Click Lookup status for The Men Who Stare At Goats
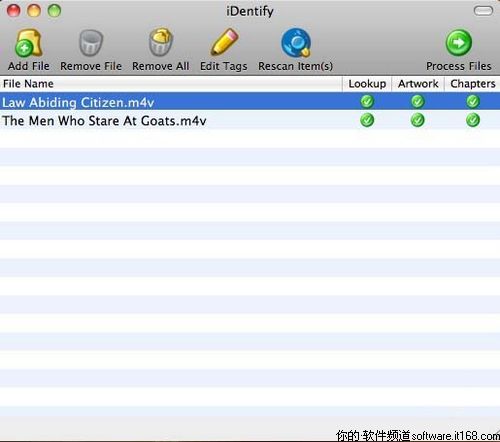500x442 pixels. [367, 120]
